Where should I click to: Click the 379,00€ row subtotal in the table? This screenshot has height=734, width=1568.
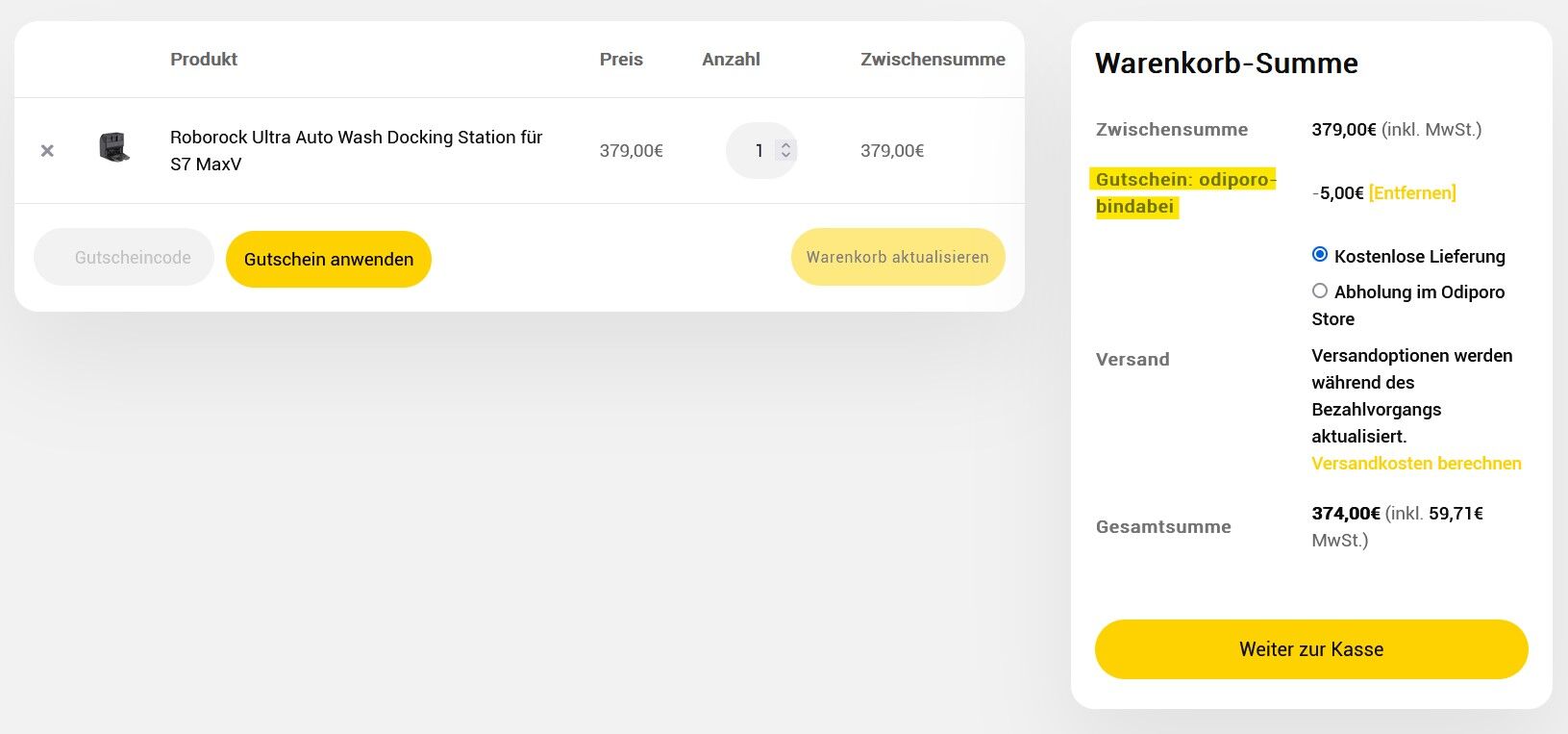[x=892, y=150]
